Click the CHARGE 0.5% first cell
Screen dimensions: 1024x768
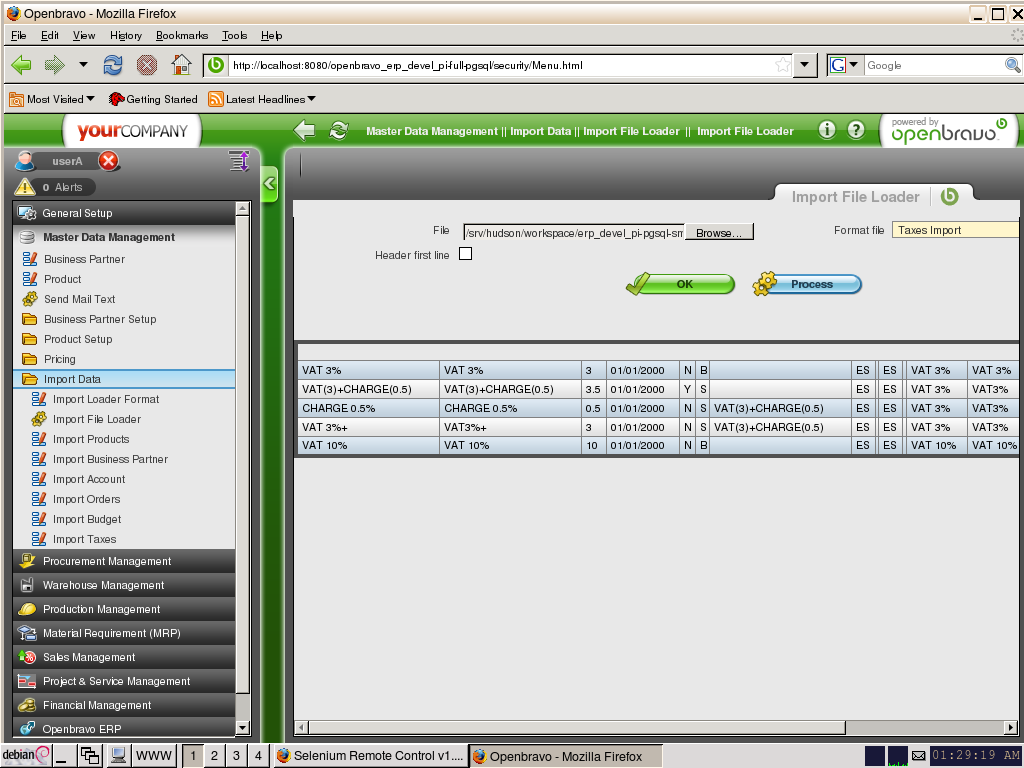tap(368, 408)
